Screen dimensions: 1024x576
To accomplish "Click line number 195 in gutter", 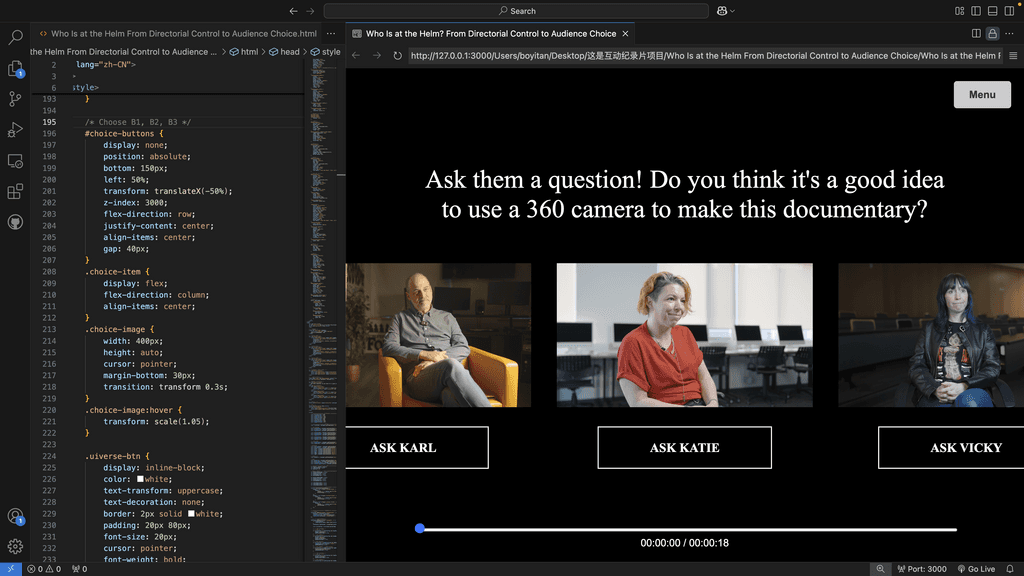I will (x=49, y=122).
